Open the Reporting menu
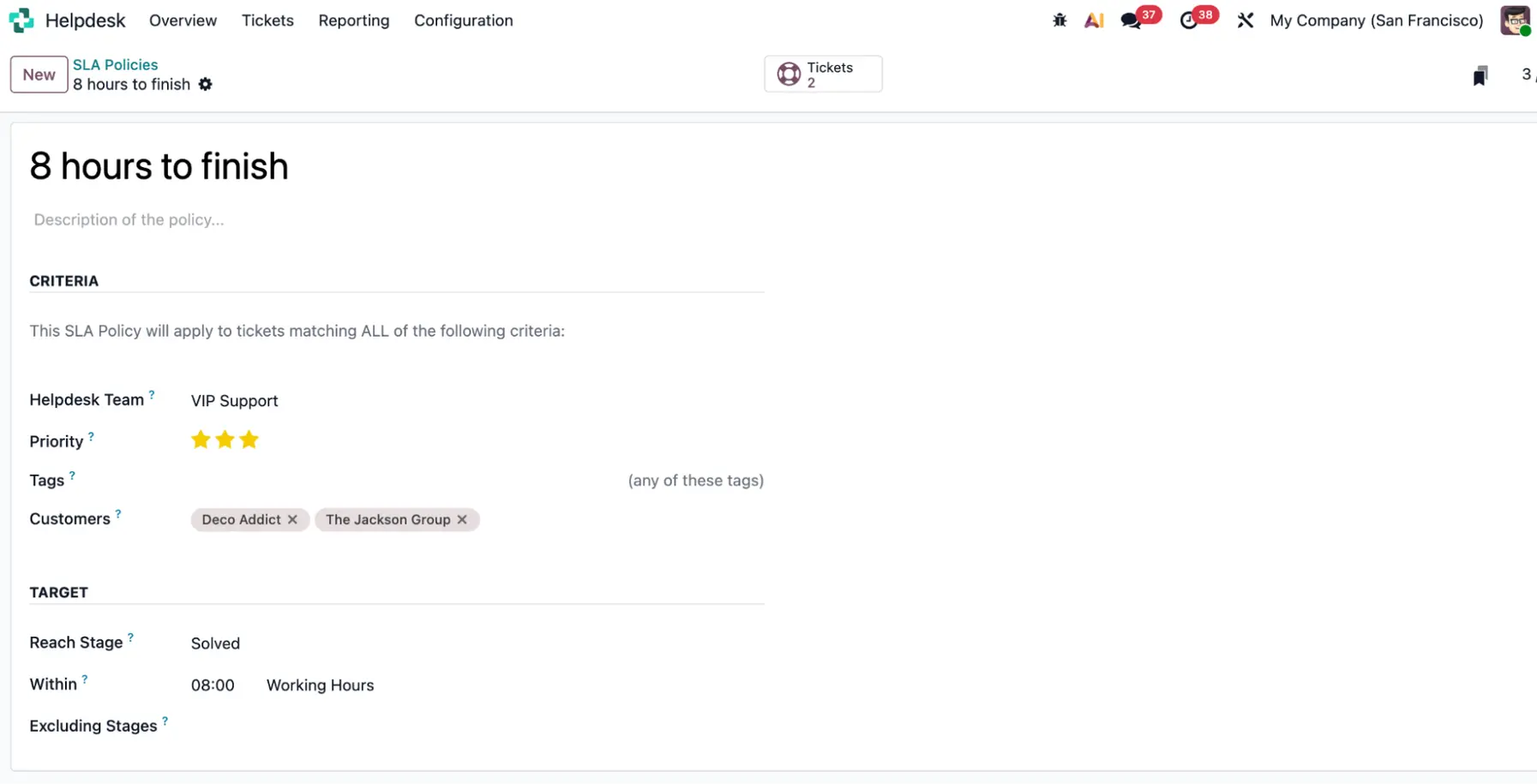This screenshot has width=1537, height=784. point(353,21)
